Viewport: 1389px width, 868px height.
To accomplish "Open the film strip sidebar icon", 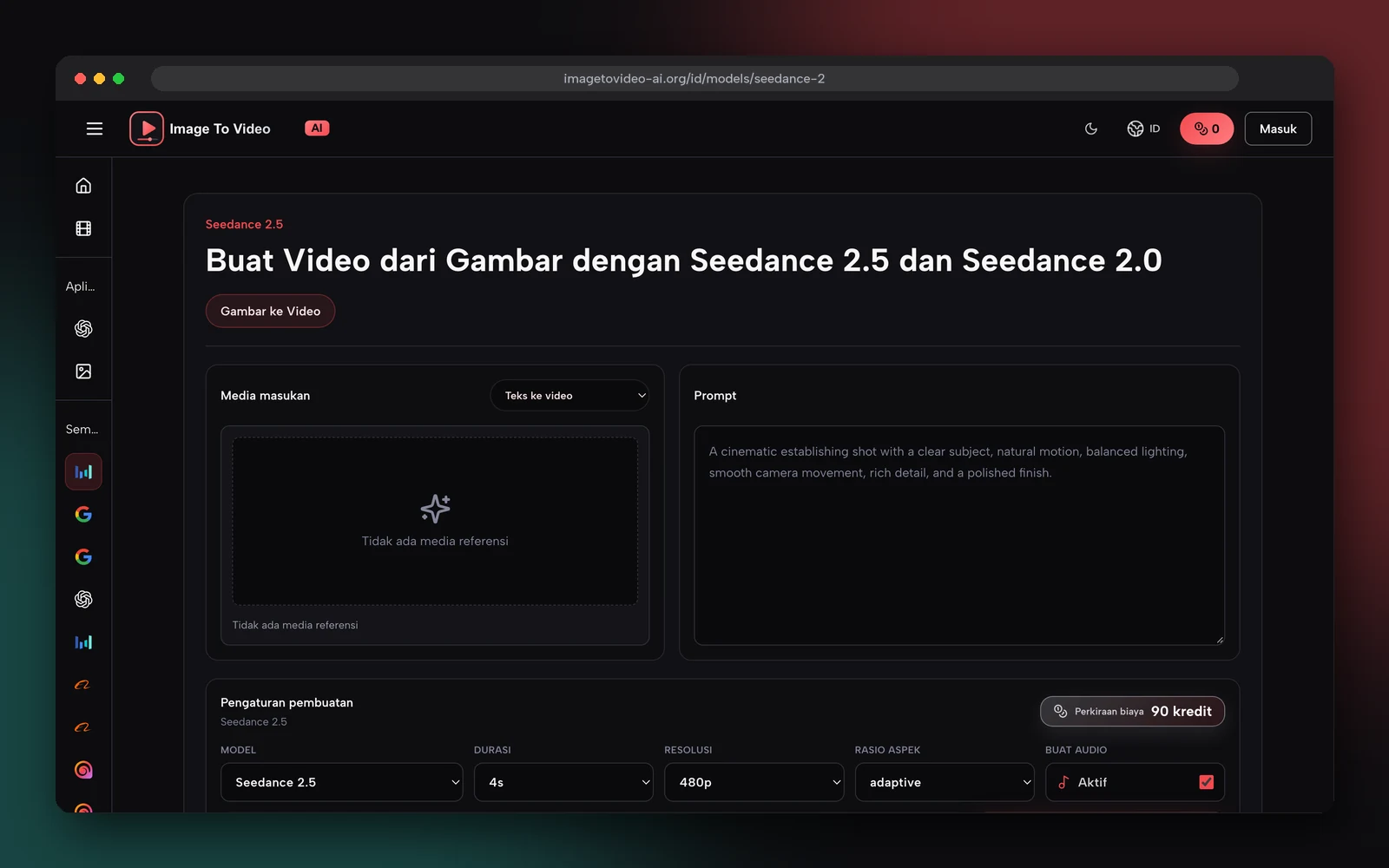I will (83, 228).
